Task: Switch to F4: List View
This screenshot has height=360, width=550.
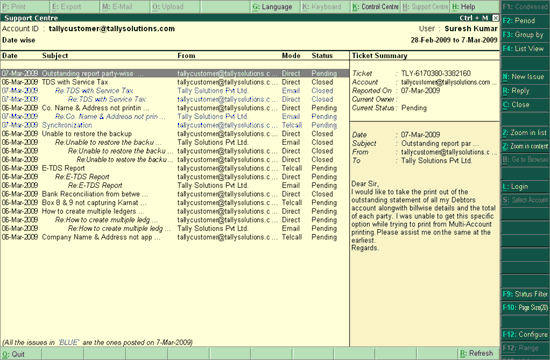Action: click(x=525, y=49)
